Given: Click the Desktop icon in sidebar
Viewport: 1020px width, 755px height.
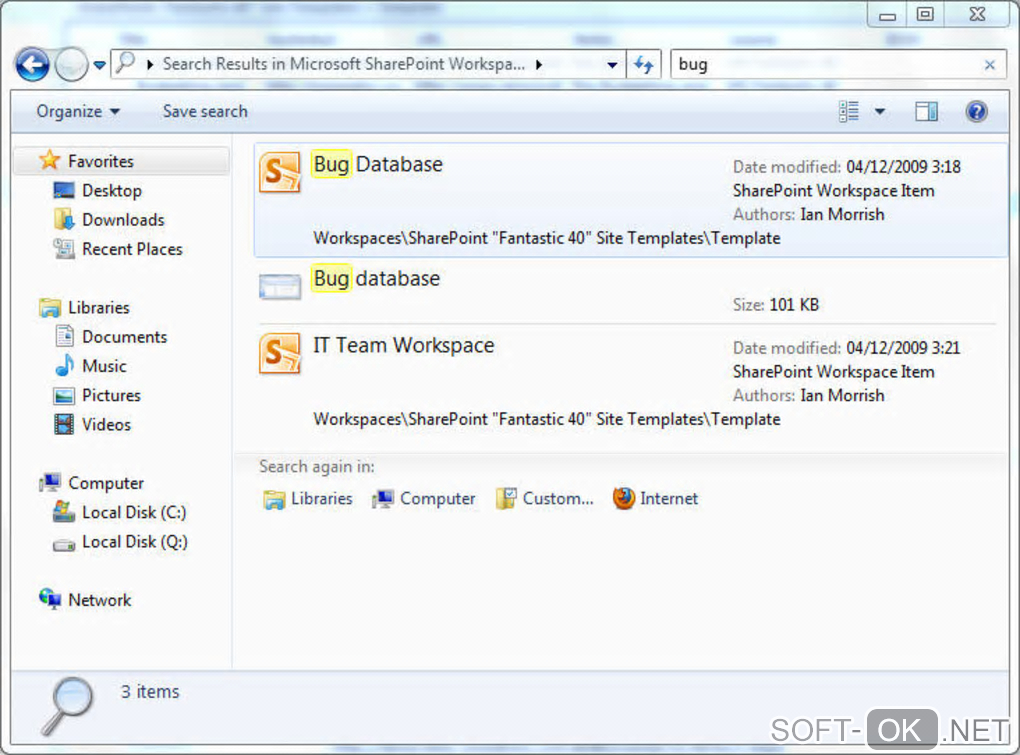Looking at the screenshot, I should (x=64, y=191).
